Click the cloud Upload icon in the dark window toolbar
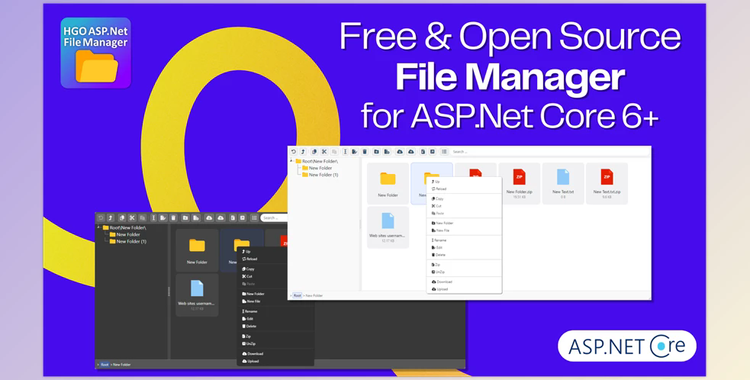 (x=221, y=218)
